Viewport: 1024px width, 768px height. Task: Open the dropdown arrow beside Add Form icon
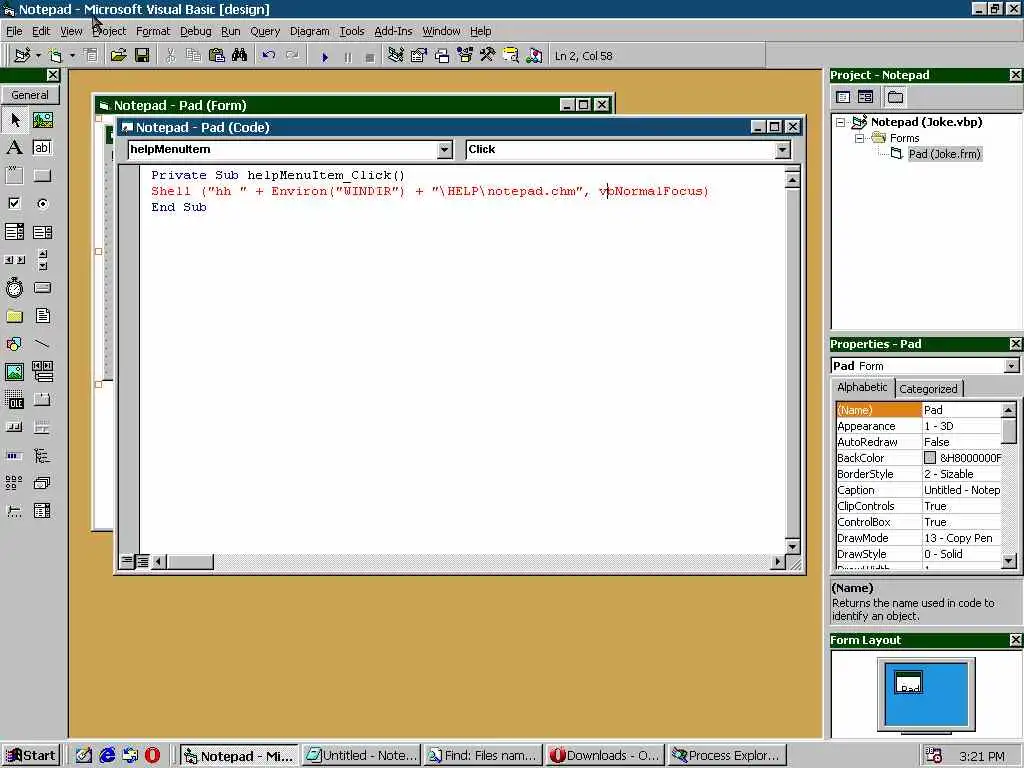pos(72,56)
